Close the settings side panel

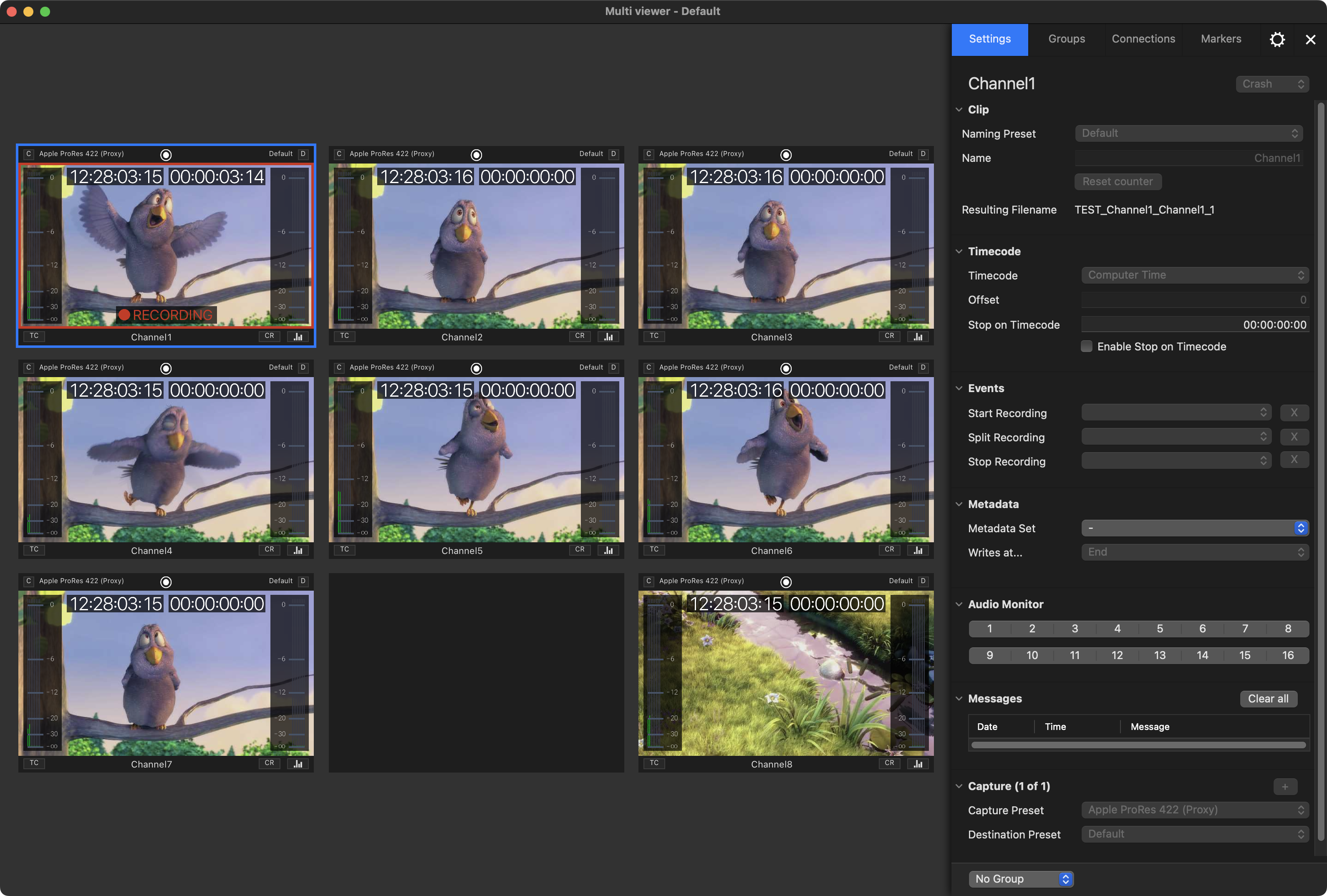(x=1310, y=39)
